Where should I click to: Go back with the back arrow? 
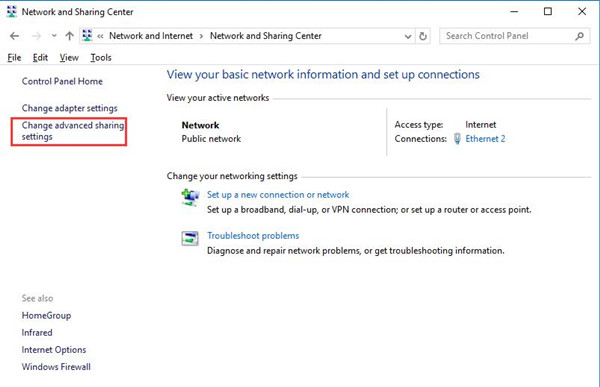coord(15,36)
